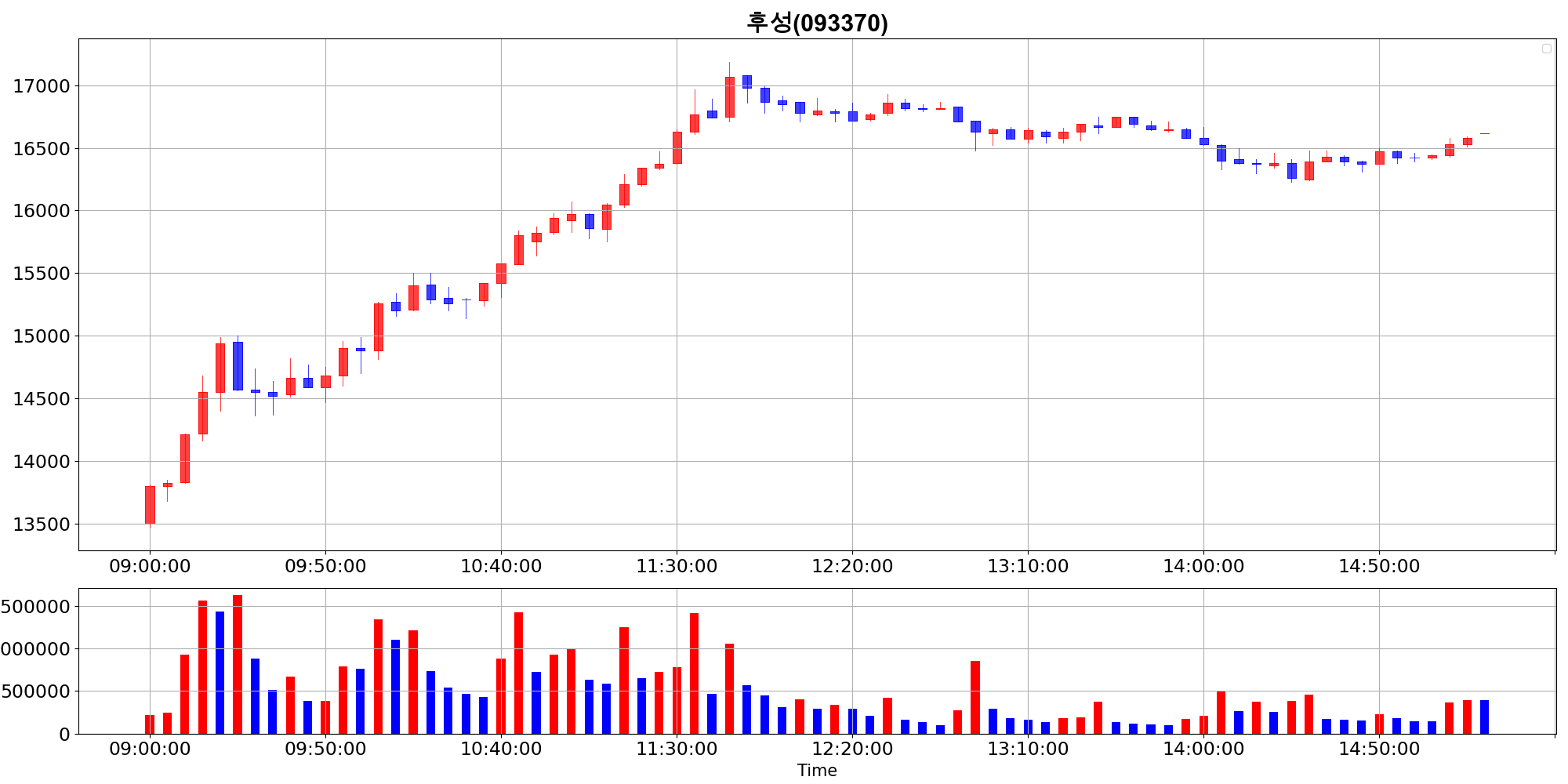Image resolution: width=1568 pixels, height=784 pixels.
Task: Click the first red candlestick at 09:00:00
Action: 150,505
